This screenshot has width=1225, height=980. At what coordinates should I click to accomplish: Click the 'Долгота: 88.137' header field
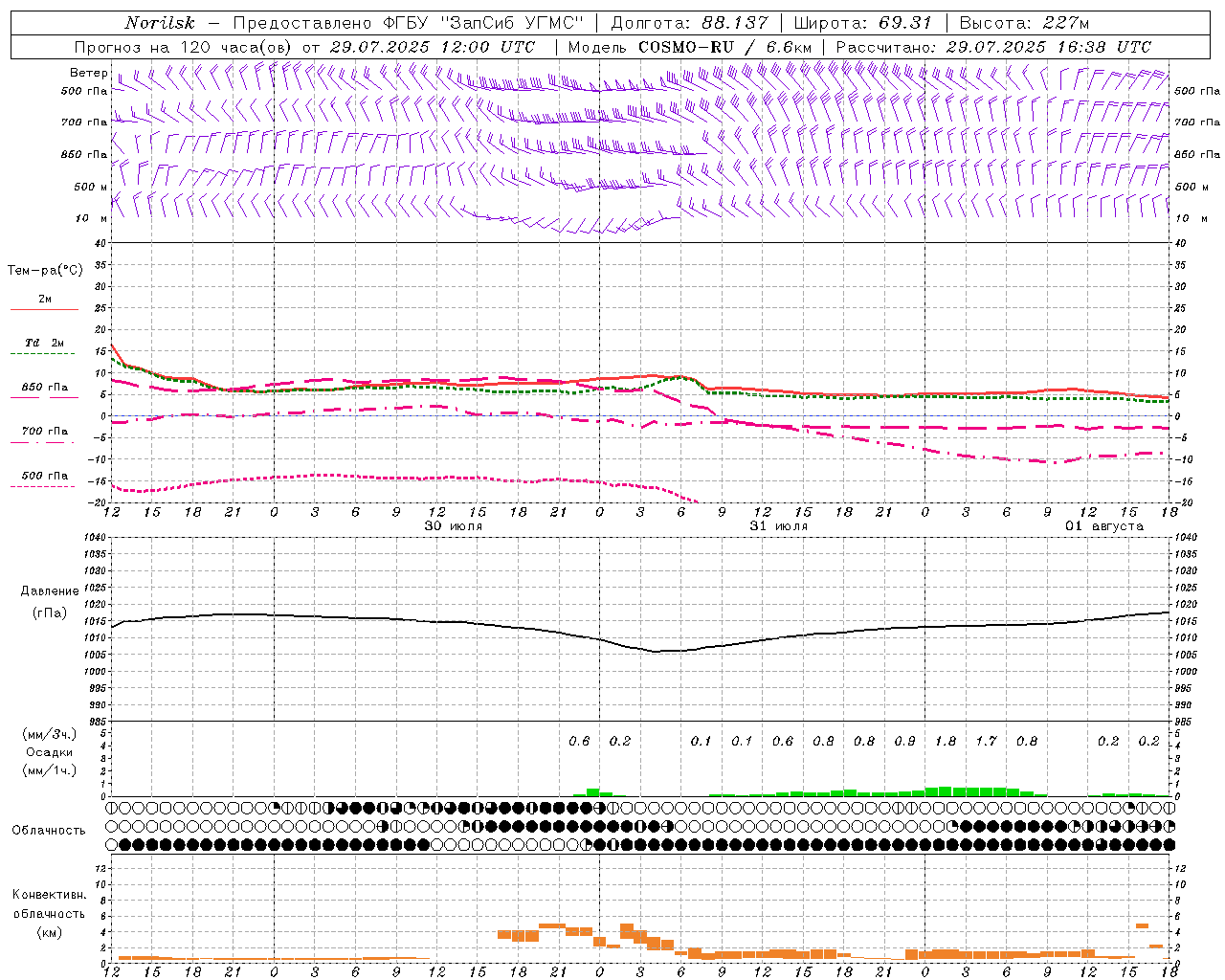pyautogui.click(x=689, y=23)
